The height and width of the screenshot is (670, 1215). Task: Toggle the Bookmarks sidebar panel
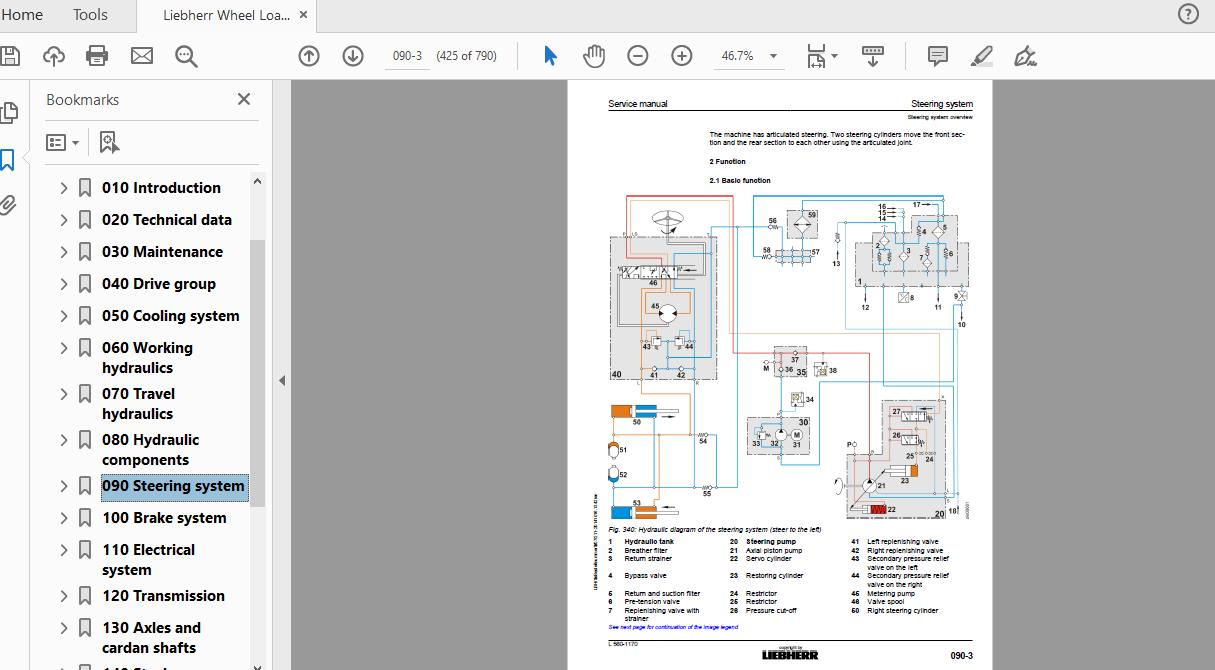pos(11,159)
